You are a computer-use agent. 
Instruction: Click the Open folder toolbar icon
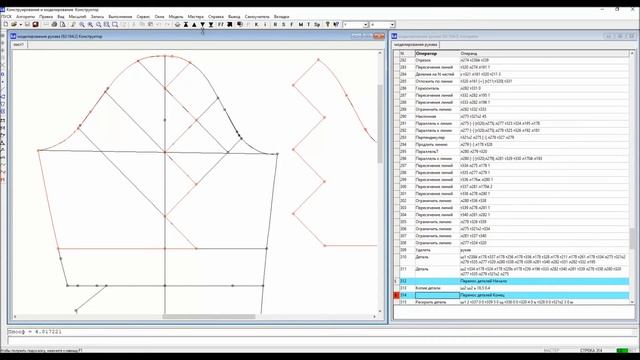[13, 24]
